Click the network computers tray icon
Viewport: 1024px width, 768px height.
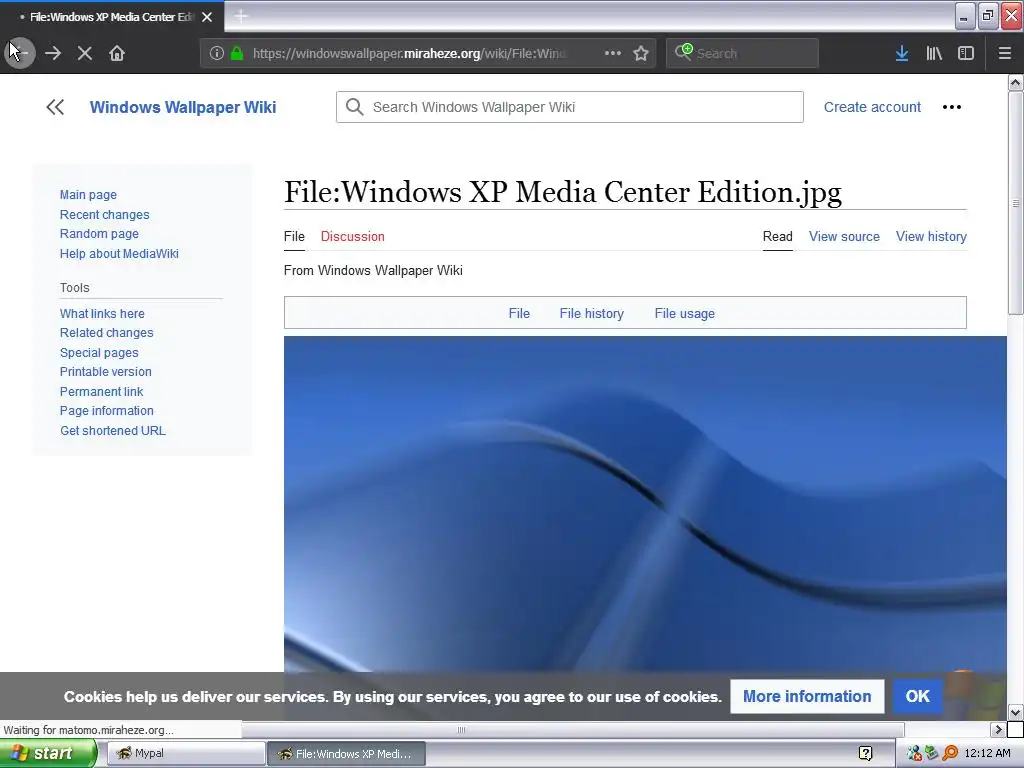[914, 754]
